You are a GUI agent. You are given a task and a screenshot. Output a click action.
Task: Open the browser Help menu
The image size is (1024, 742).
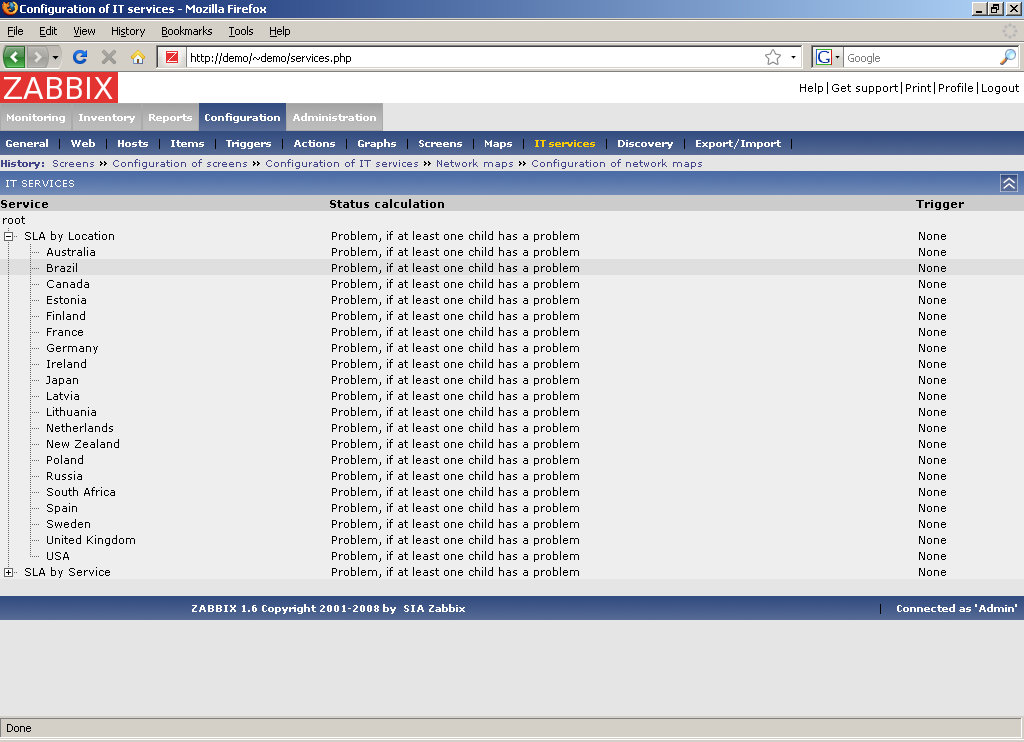[x=280, y=31]
